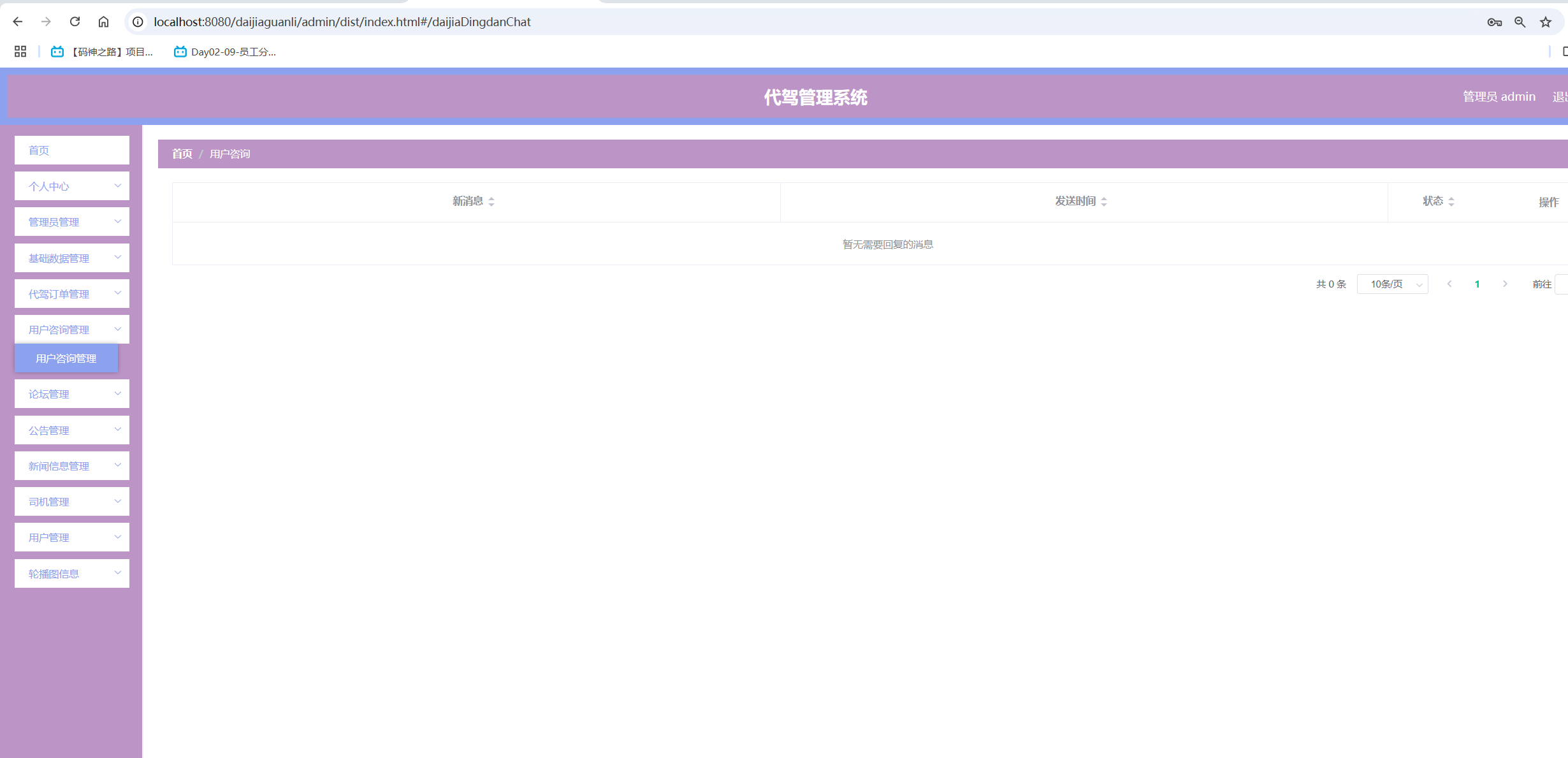Expand the 公告管理 sidebar menu
1568x758 pixels.
coord(72,430)
